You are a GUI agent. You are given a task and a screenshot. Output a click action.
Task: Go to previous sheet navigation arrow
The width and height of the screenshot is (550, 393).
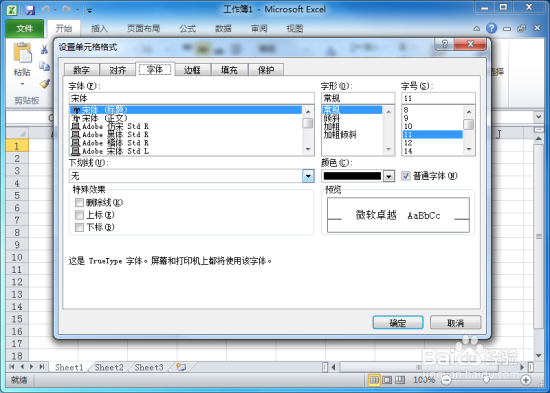click(22, 367)
